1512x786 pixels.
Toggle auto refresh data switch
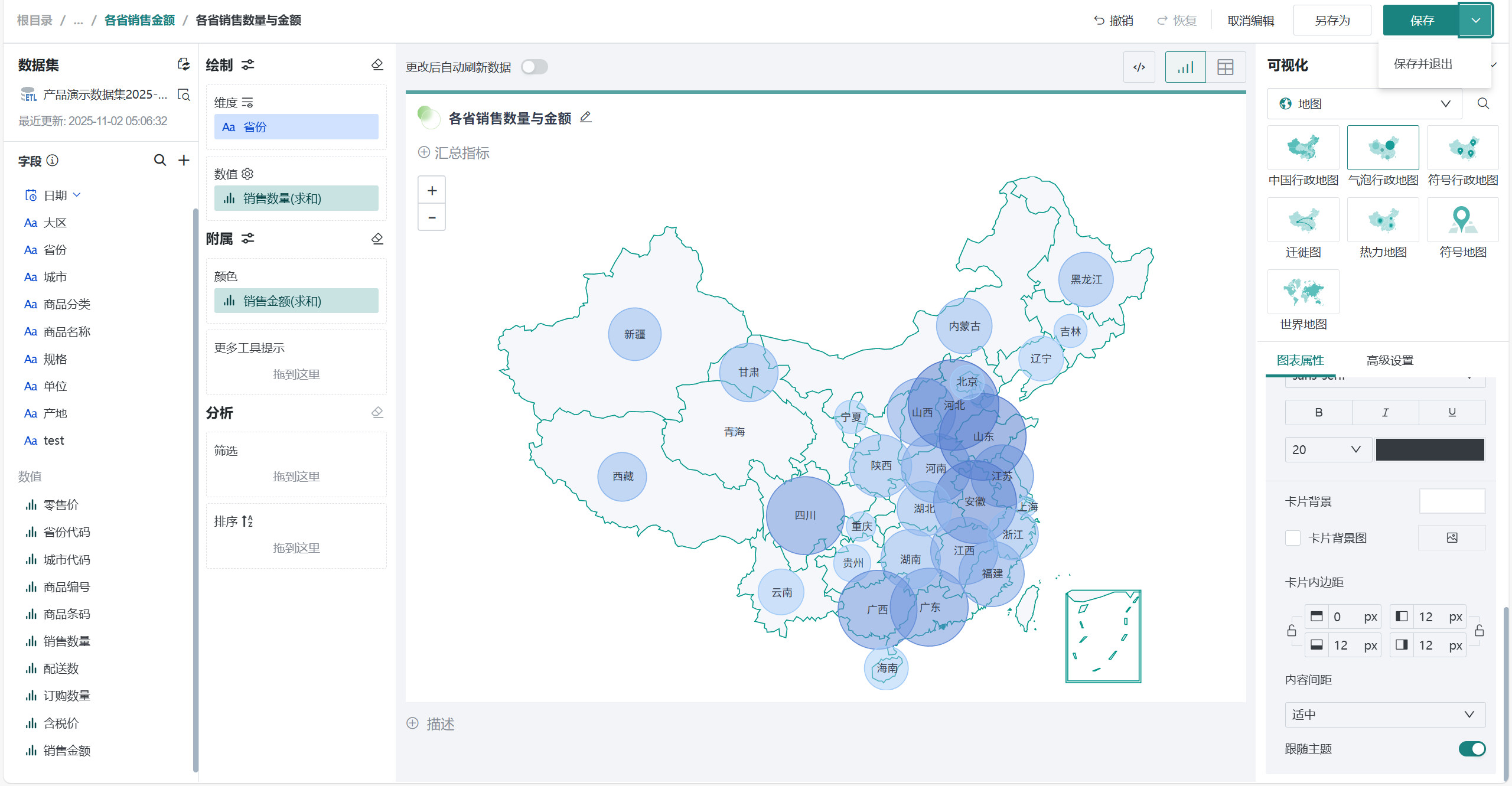click(535, 67)
